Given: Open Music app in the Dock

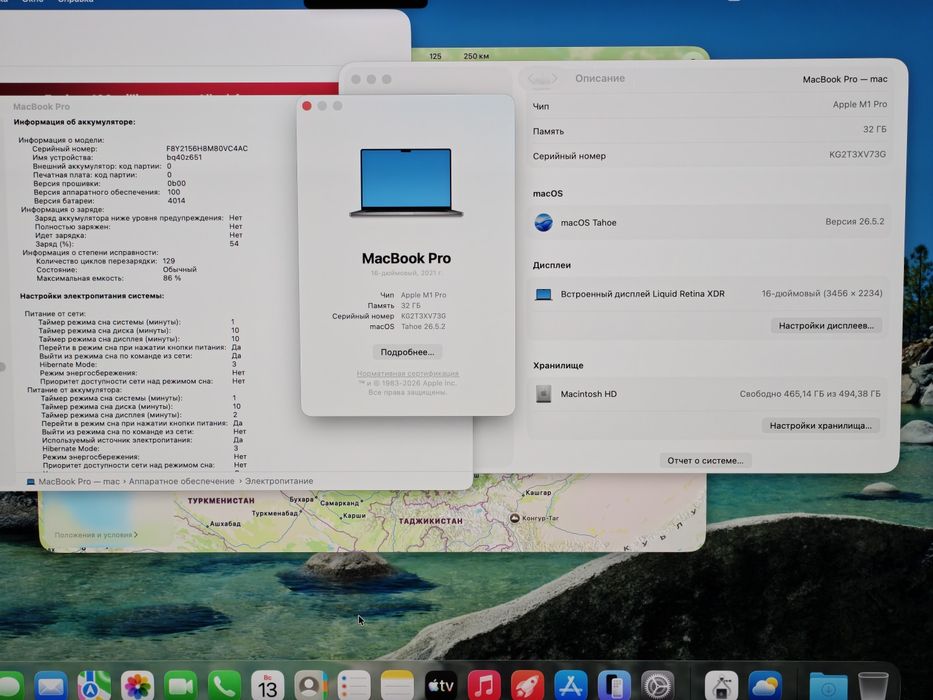Looking at the screenshot, I should (x=484, y=686).
